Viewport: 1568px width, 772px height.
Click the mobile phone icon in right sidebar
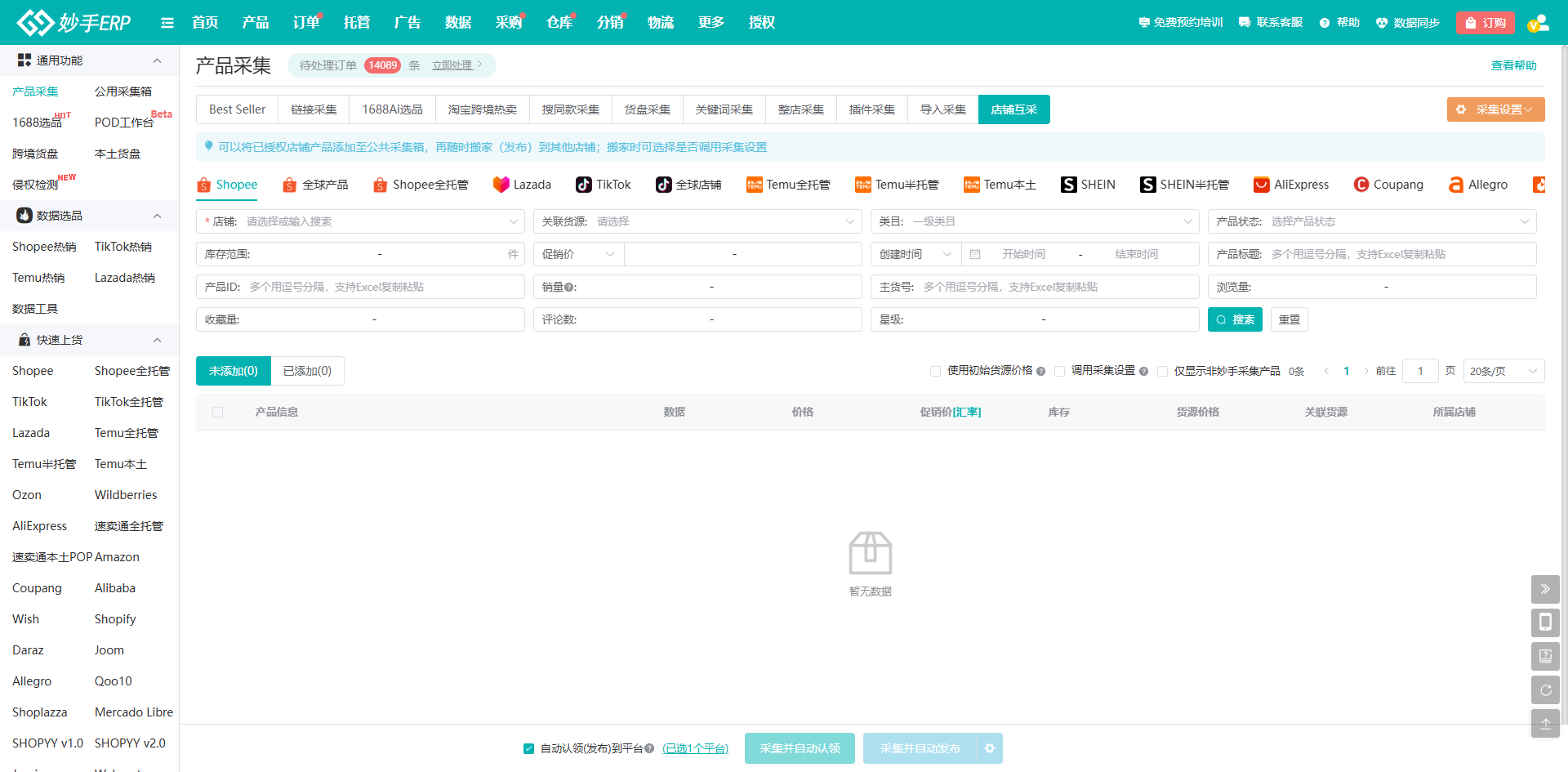tap(1545, 623)
